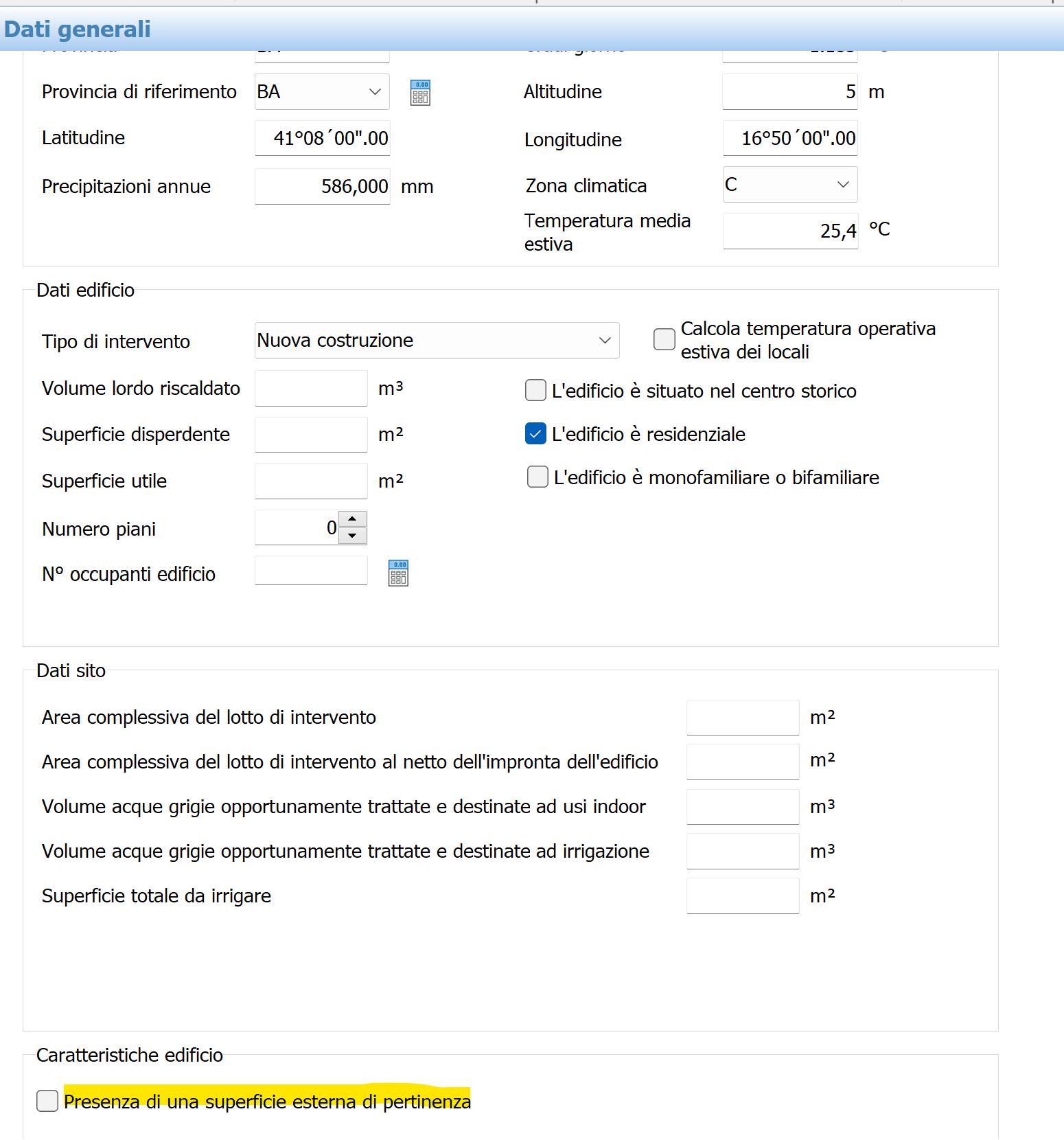1064x1140 pixels.
Task: Click the Precipitazioni annue field
Action: 323,186
